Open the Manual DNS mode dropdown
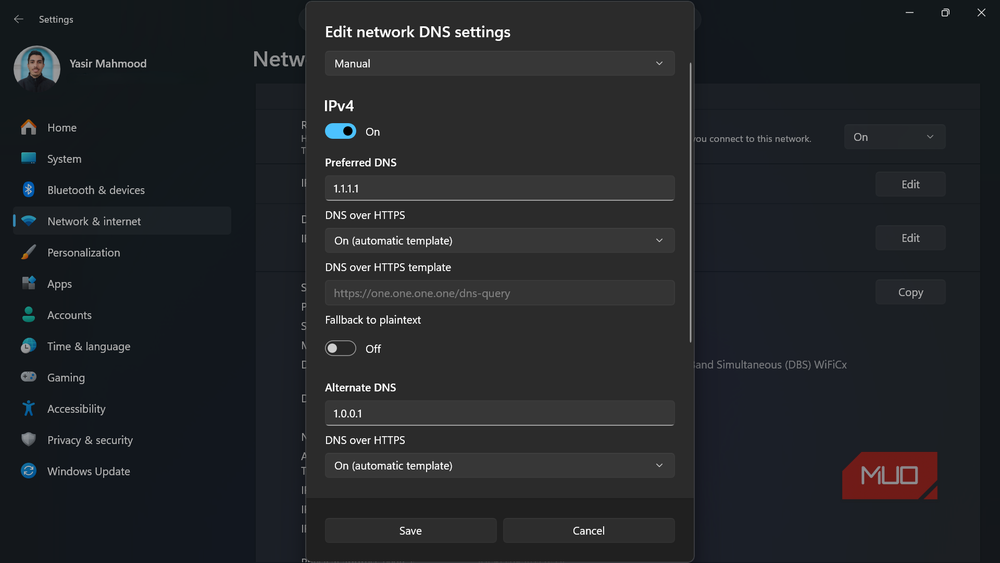 [x=499, y=63]
